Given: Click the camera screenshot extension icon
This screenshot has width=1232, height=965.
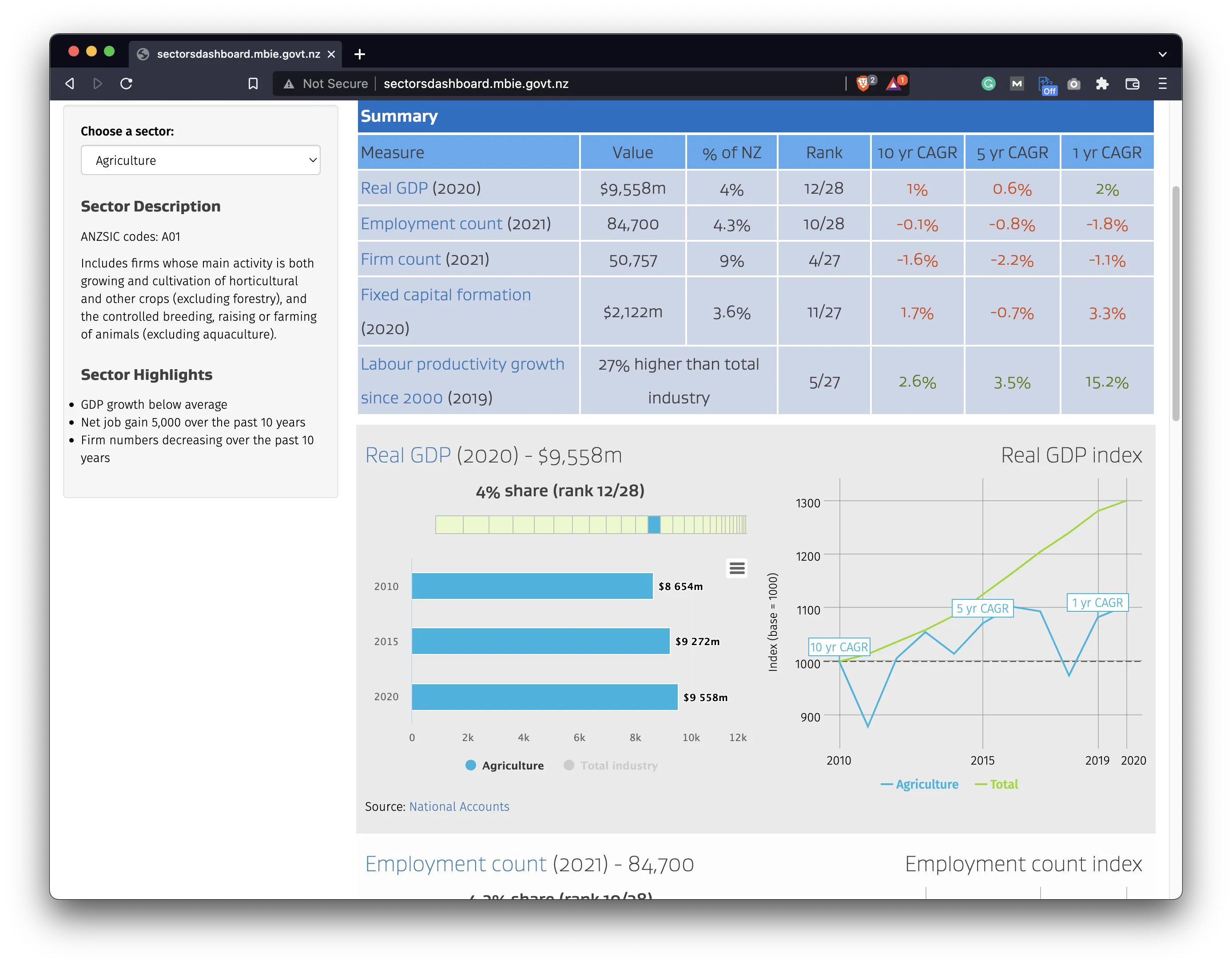Looking at the screenshot, I should click(1073, 84).
